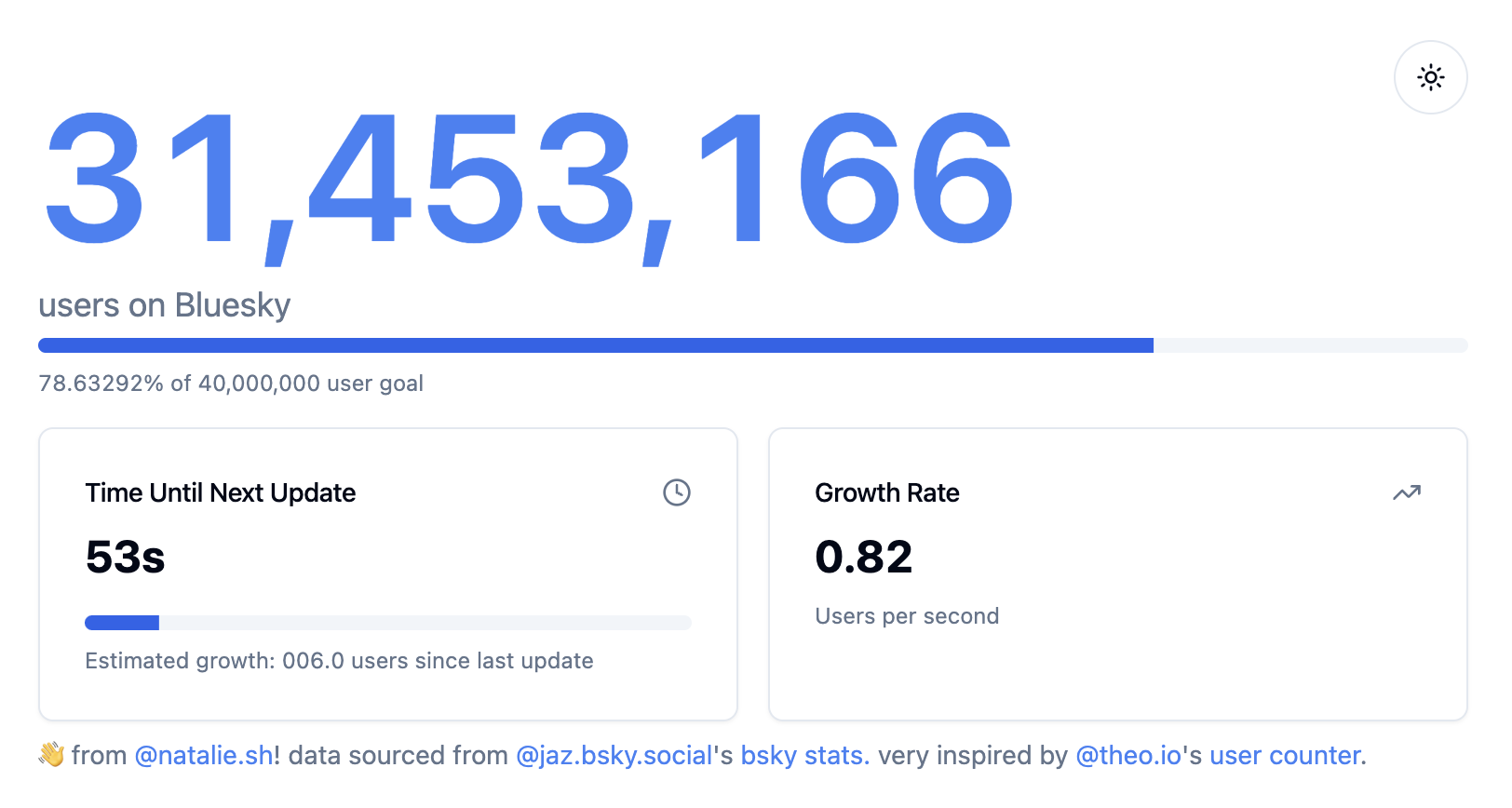Open the user counter link
1512x808 pixels.
click(x=1285, y=755)
